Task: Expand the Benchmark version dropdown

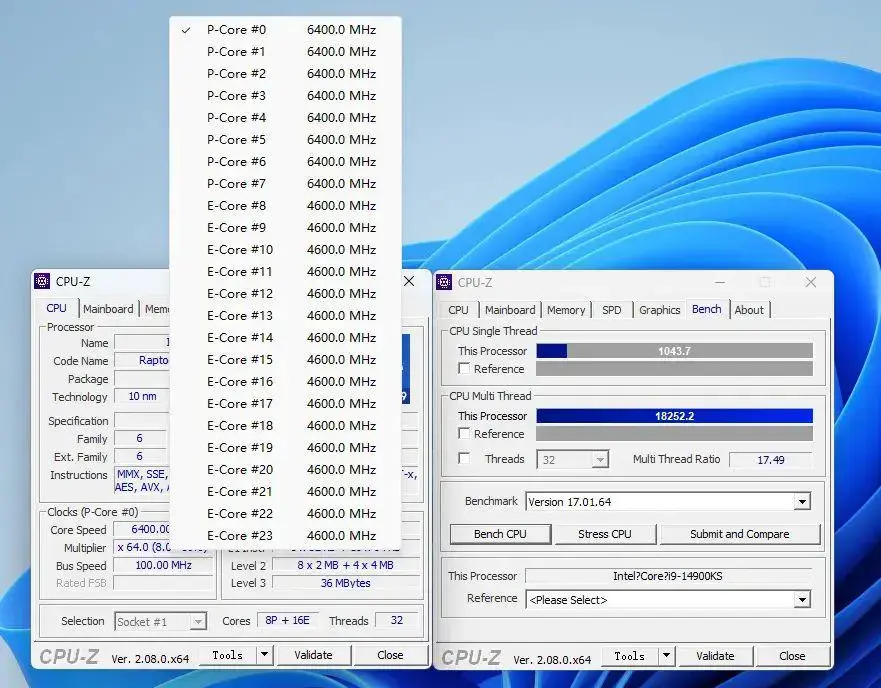Action: coord(802,501)
